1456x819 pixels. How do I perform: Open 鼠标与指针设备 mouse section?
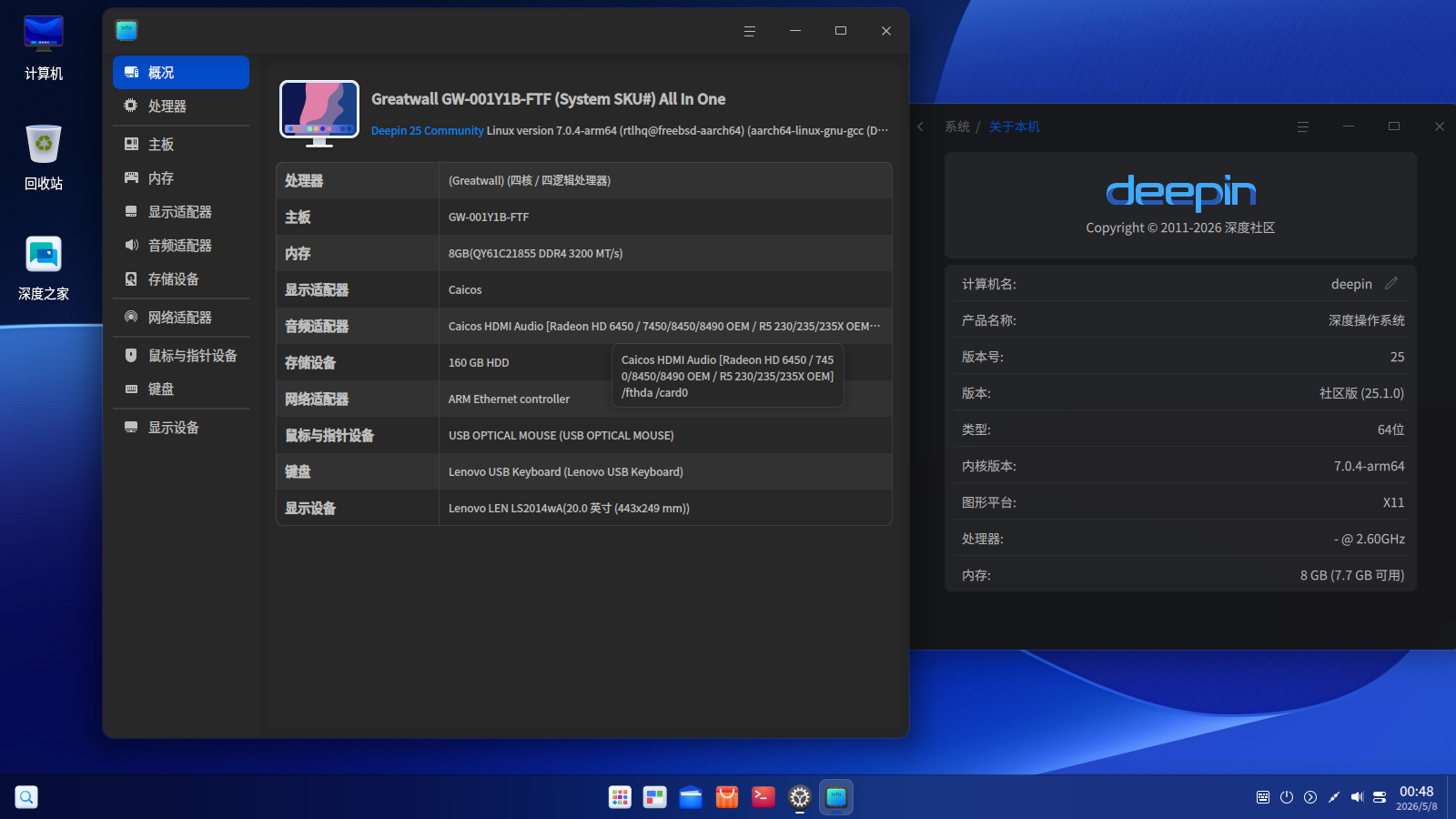pyautogui.click(x=181, y=356)
